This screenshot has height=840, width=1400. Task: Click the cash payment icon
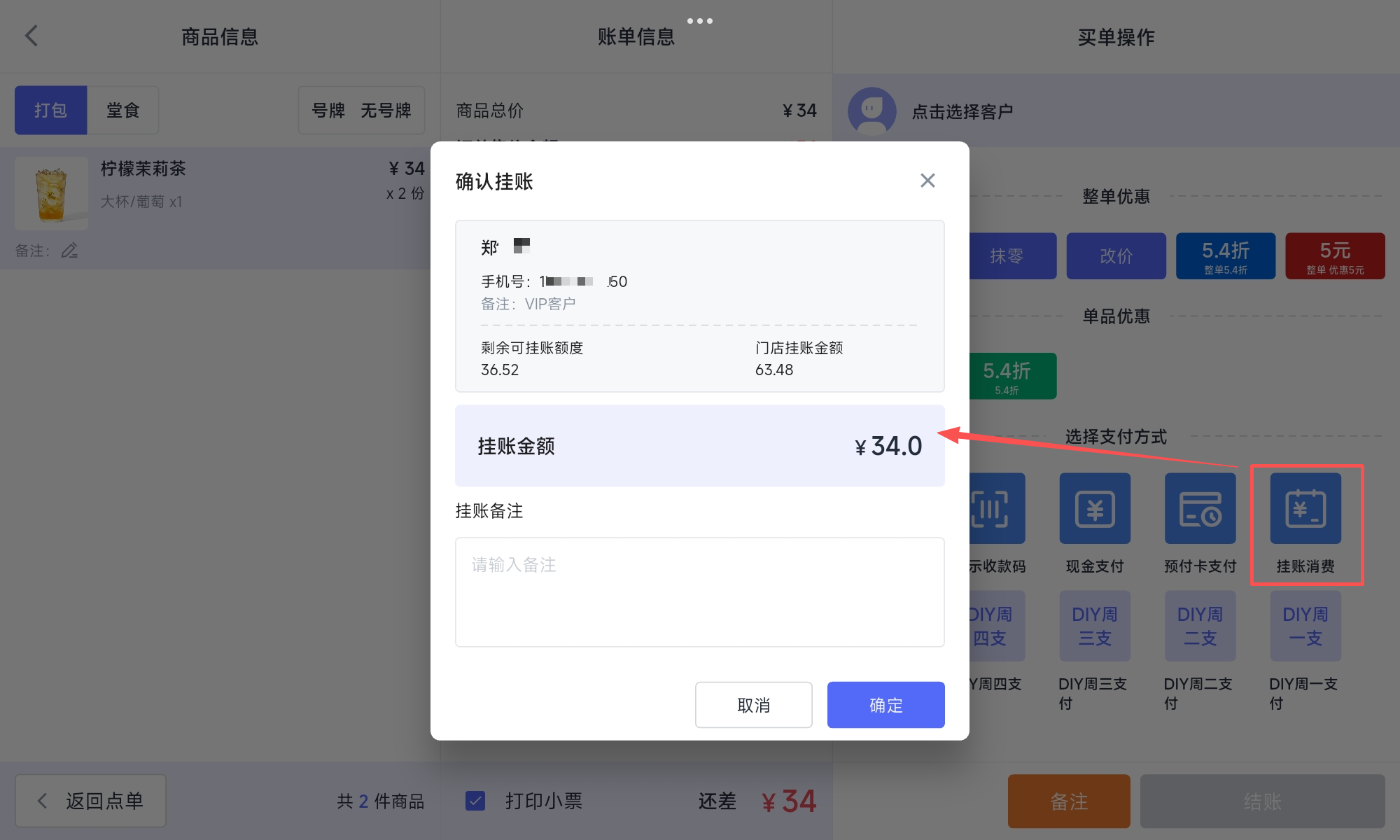(x=1094, y=509)
